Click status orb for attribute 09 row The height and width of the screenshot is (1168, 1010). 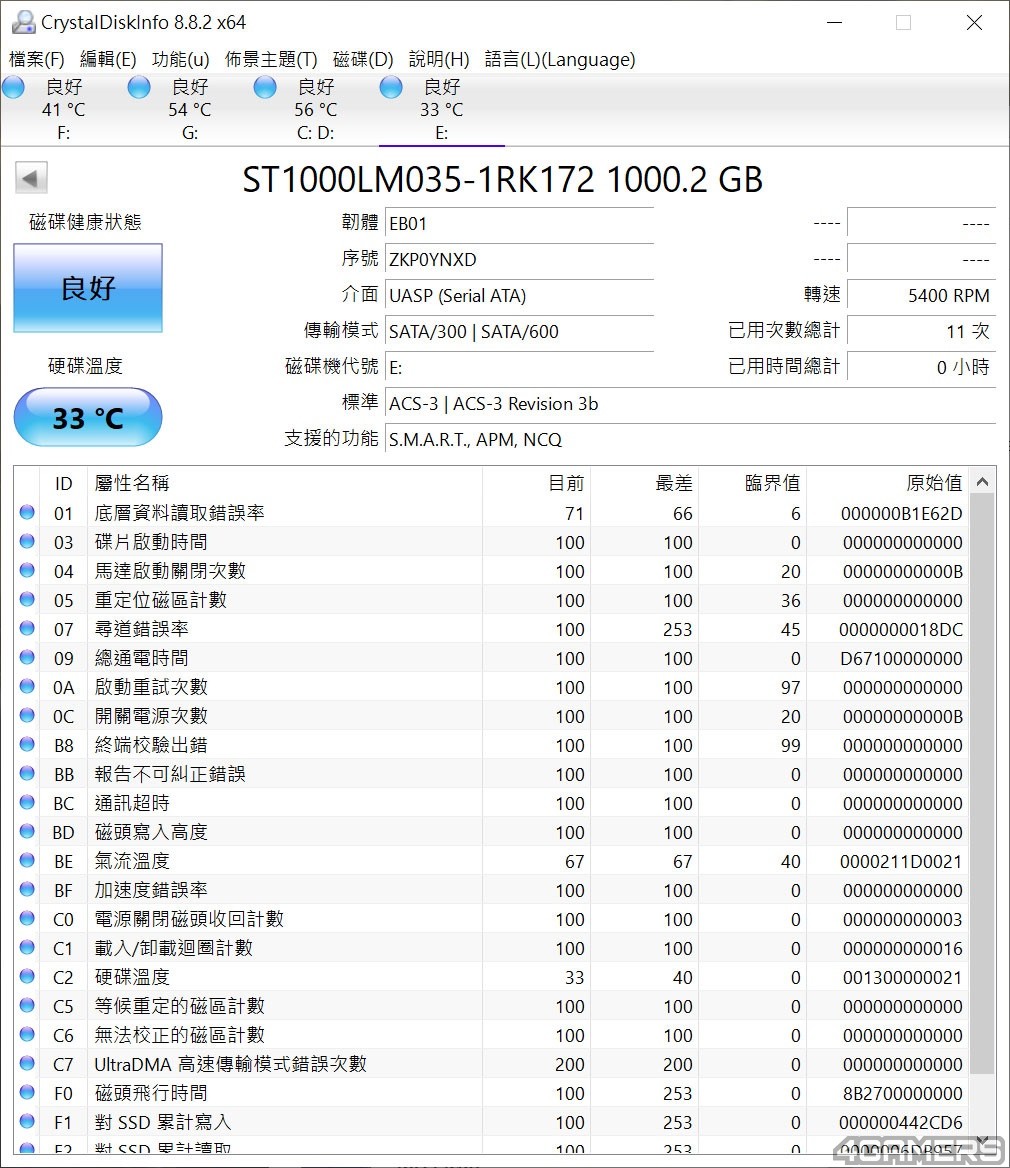[x=27, y=657]
